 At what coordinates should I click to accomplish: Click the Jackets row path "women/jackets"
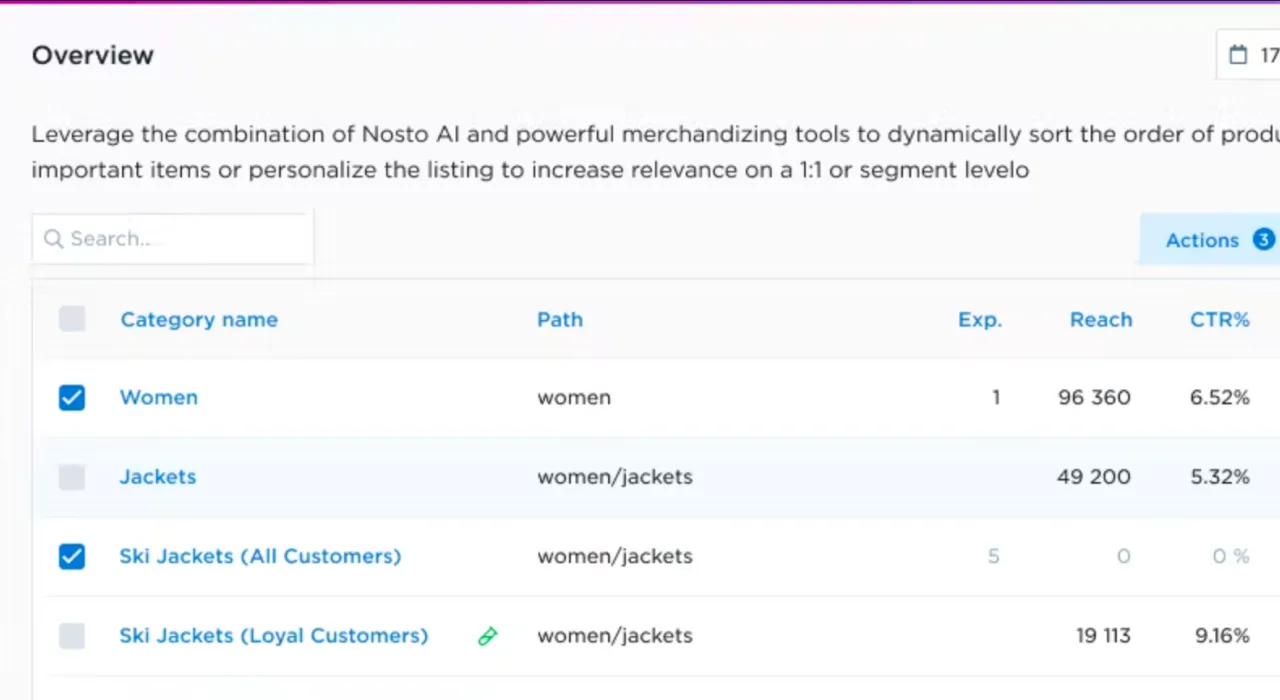pos(615,477)
